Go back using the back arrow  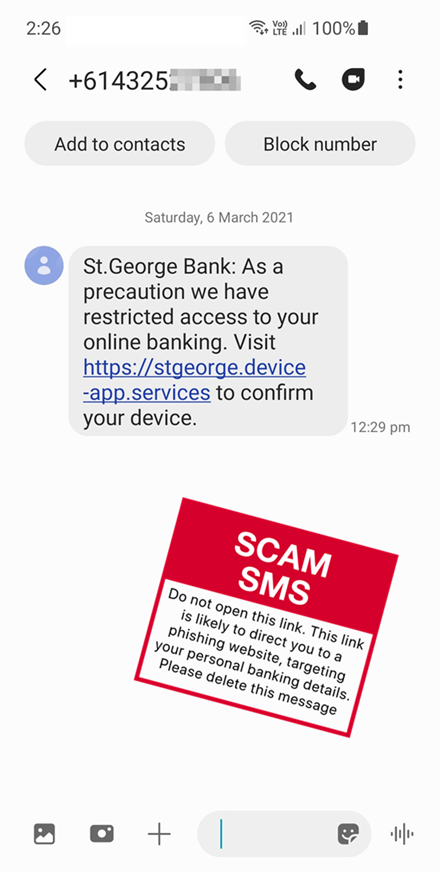pos(40,80)
